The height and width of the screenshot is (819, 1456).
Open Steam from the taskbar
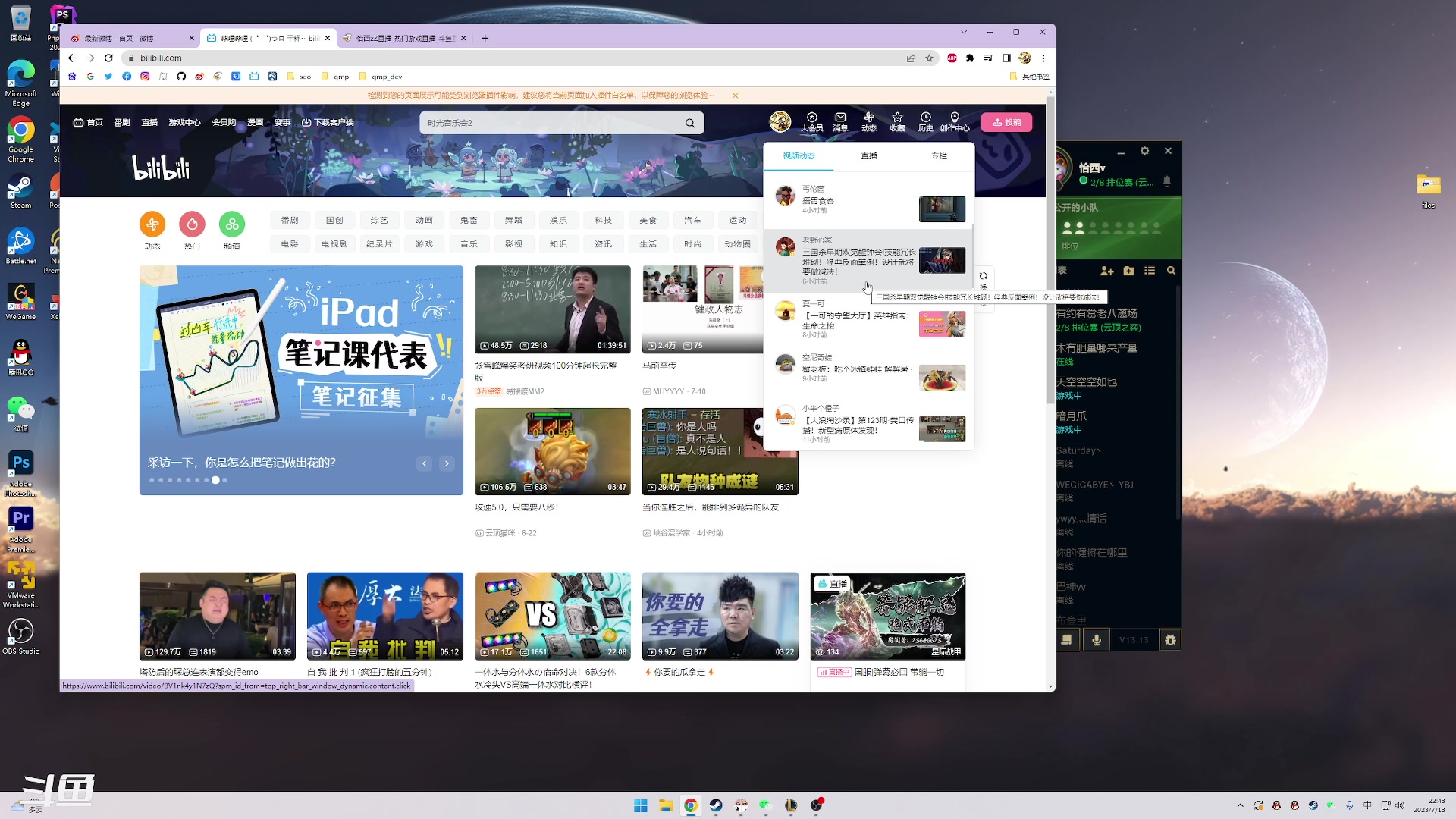tap(716, 805)
